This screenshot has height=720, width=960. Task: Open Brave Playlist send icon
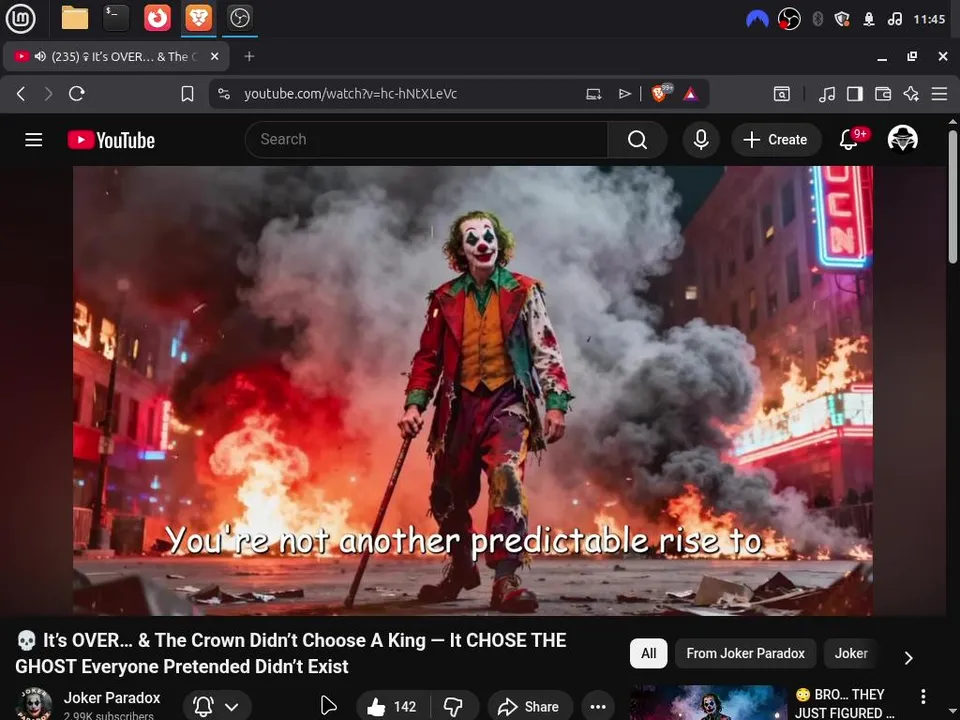624,94
